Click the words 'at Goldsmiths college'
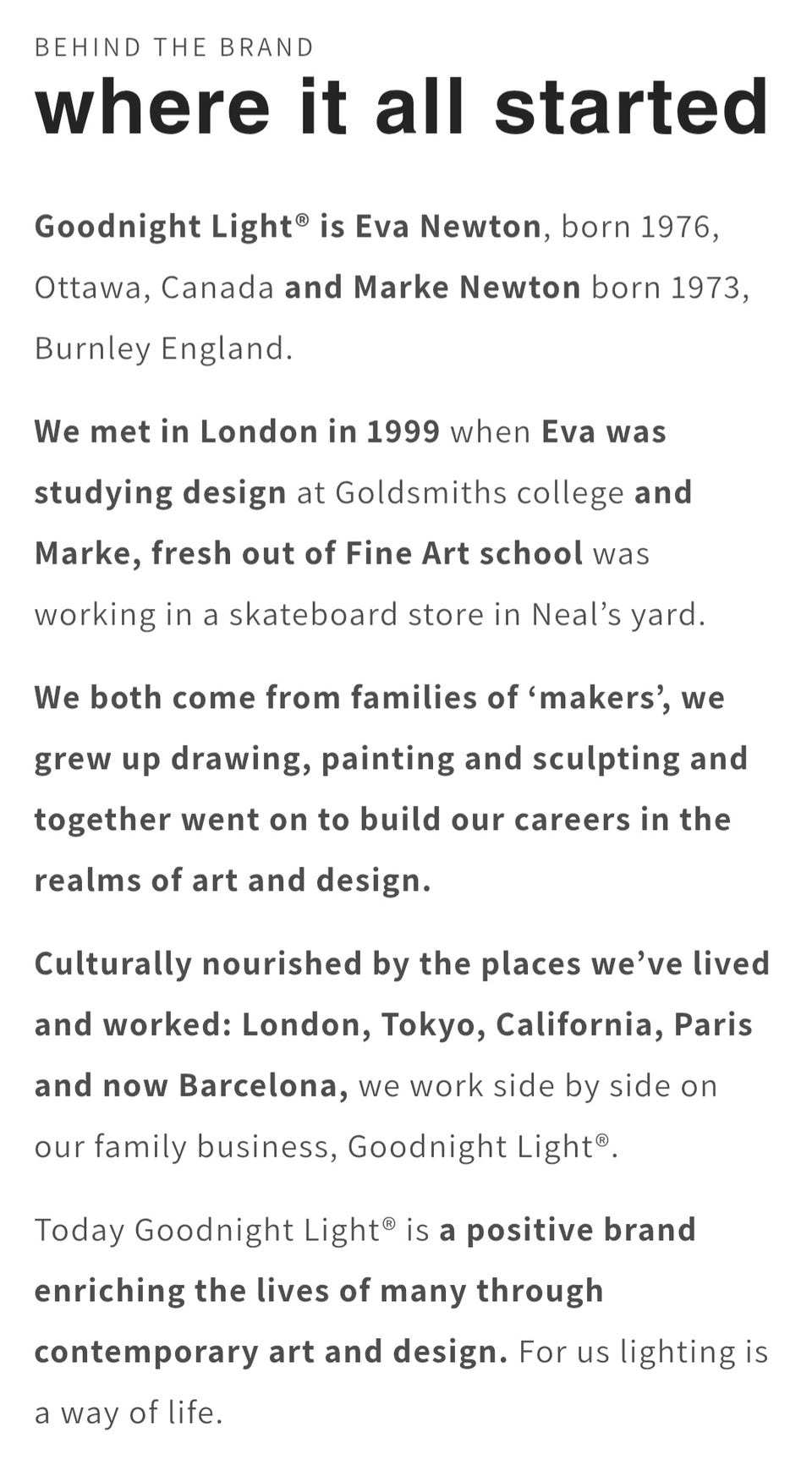 tap(460, 492)
